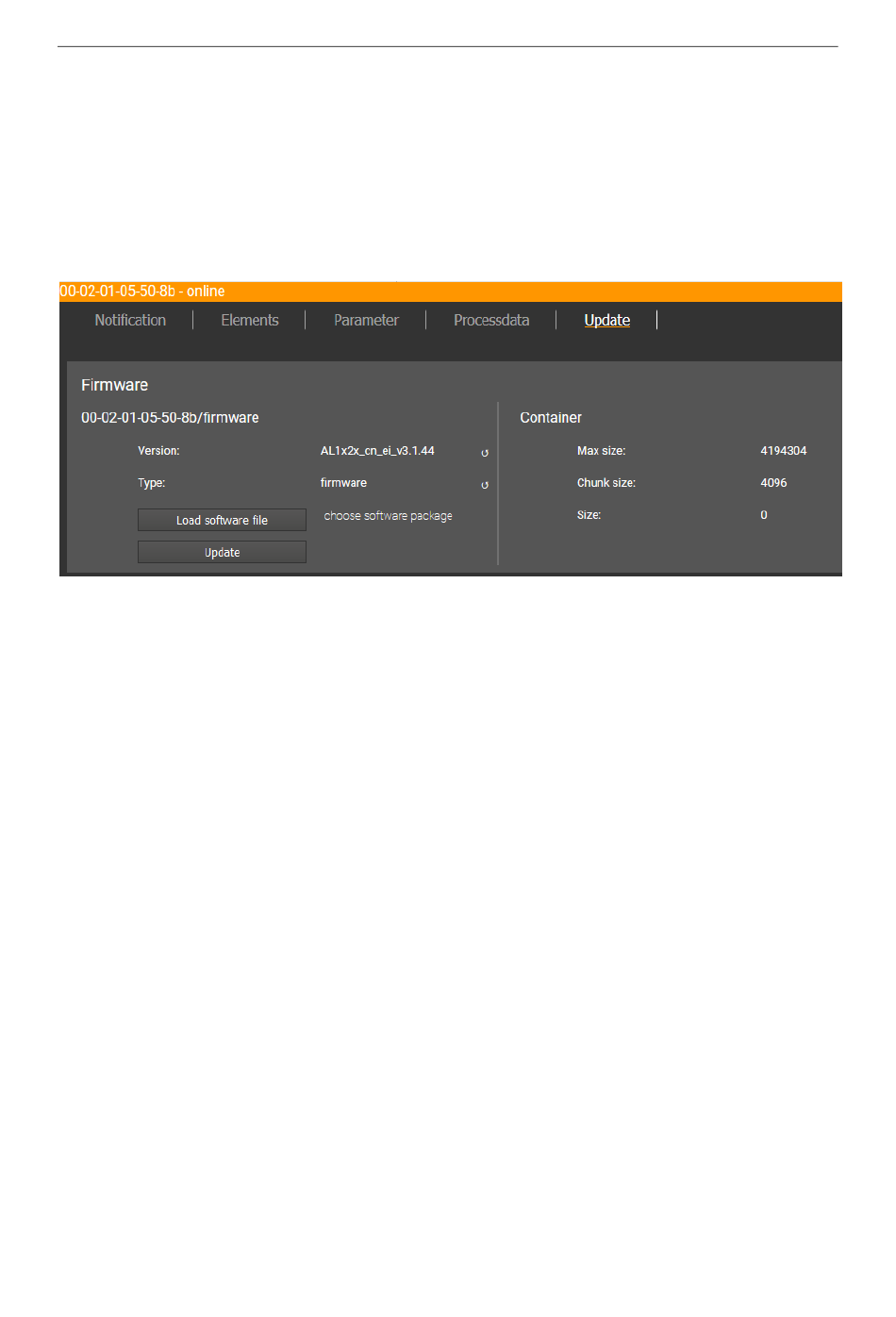The height and width of the screenshot is (1317, 896).
Task: Select the Processdata tab
Action: pyautogui.click(x=491, y=321)
